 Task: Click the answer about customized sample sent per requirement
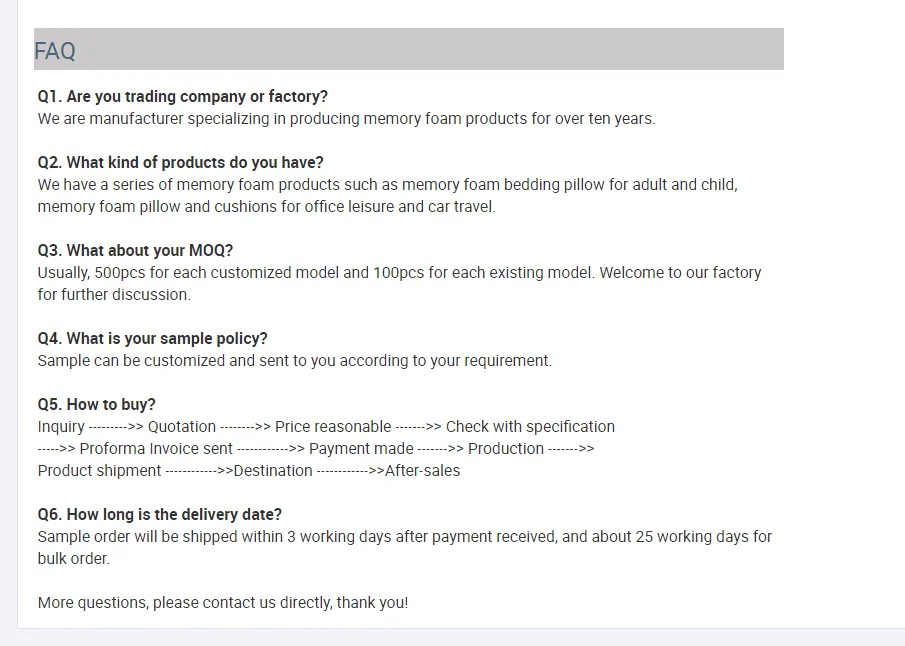tap(294, 361)
